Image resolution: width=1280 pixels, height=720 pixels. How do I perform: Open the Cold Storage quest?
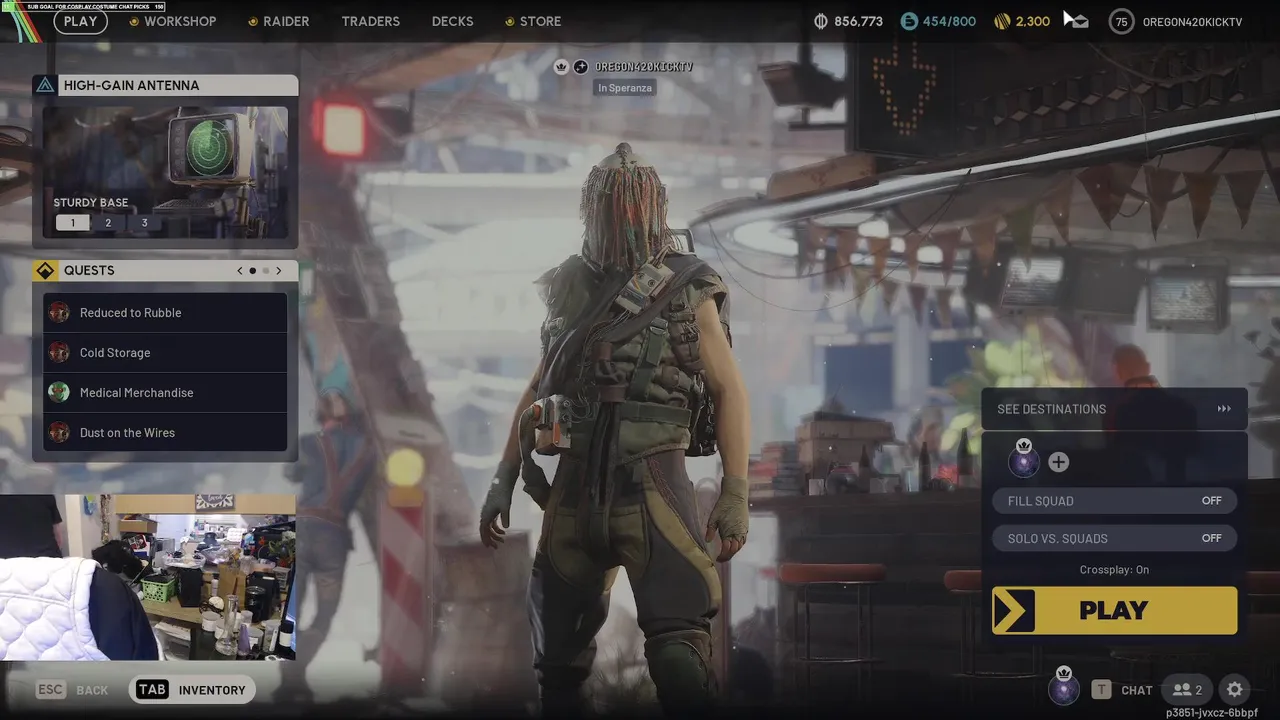(165, 353)
